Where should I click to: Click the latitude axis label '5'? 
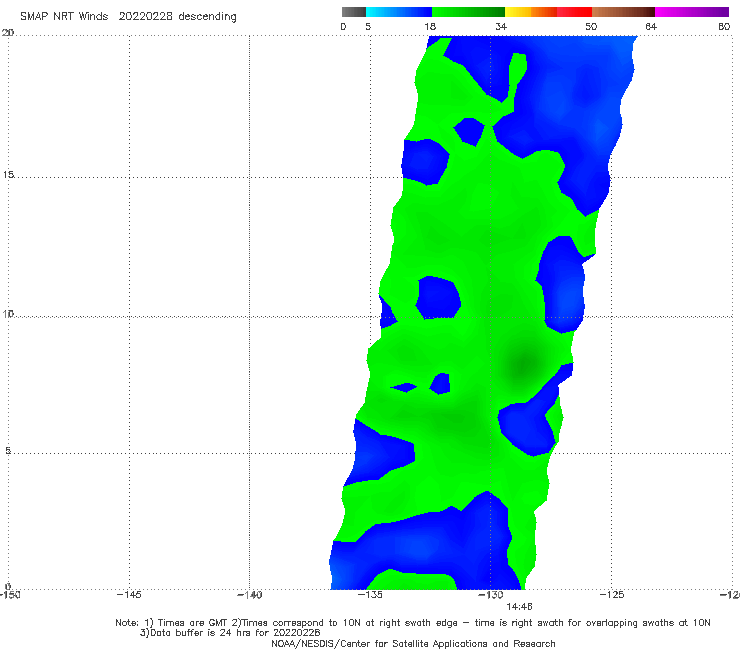tap(8, 450)
